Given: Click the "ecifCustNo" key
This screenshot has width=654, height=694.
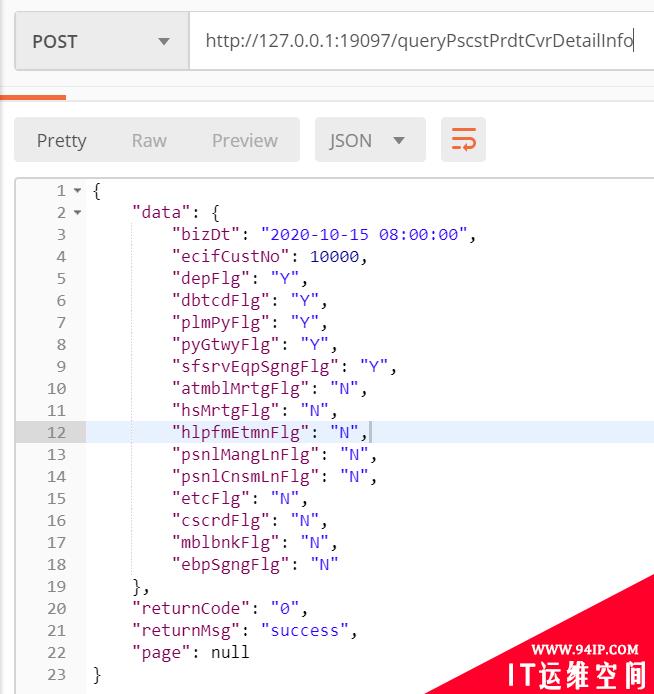Looking at the screenshot, I should [x=231, y=257].
